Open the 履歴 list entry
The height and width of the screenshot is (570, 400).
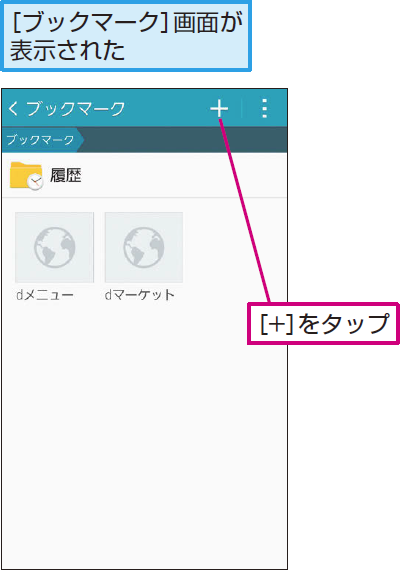click(x=144, y=175)
